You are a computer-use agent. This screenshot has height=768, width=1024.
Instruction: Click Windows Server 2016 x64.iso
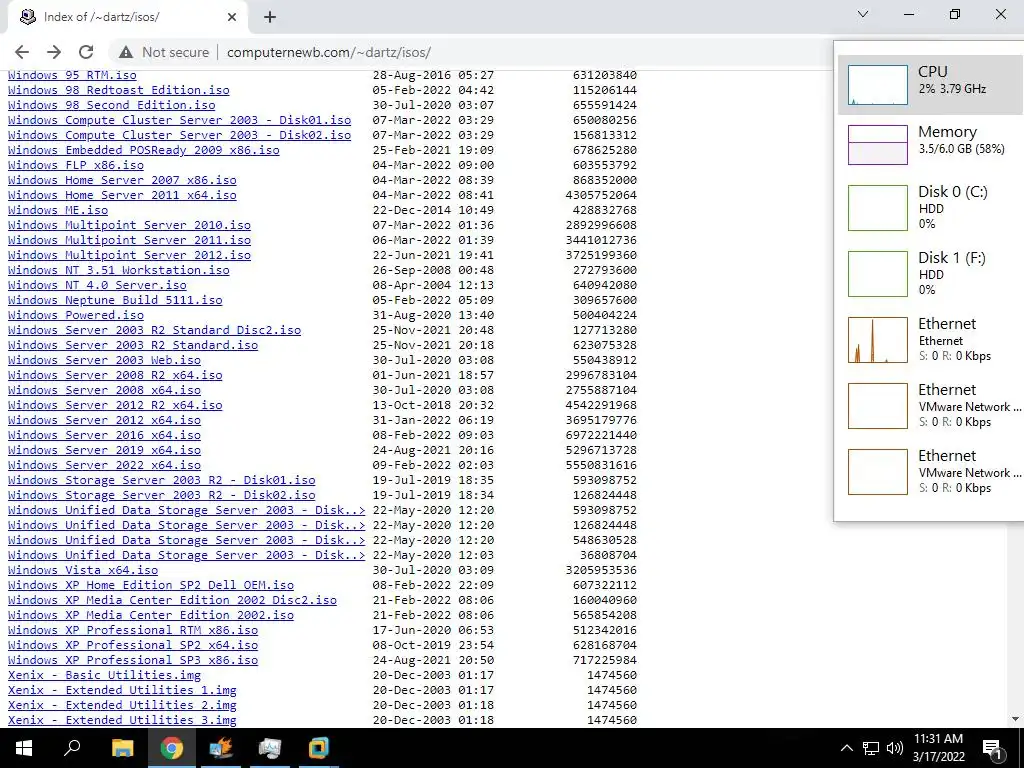click(104, 436)
